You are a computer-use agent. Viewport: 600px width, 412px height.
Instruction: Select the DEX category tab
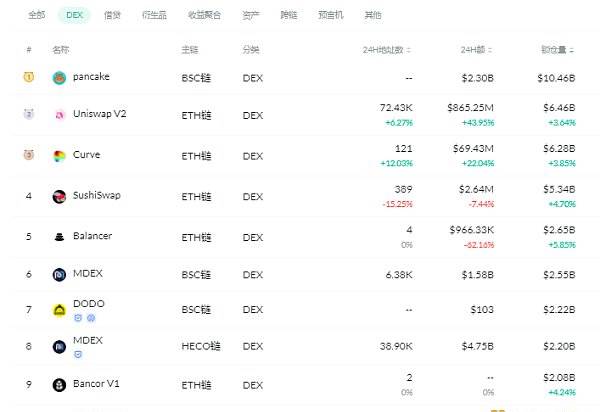click(74, 15)
